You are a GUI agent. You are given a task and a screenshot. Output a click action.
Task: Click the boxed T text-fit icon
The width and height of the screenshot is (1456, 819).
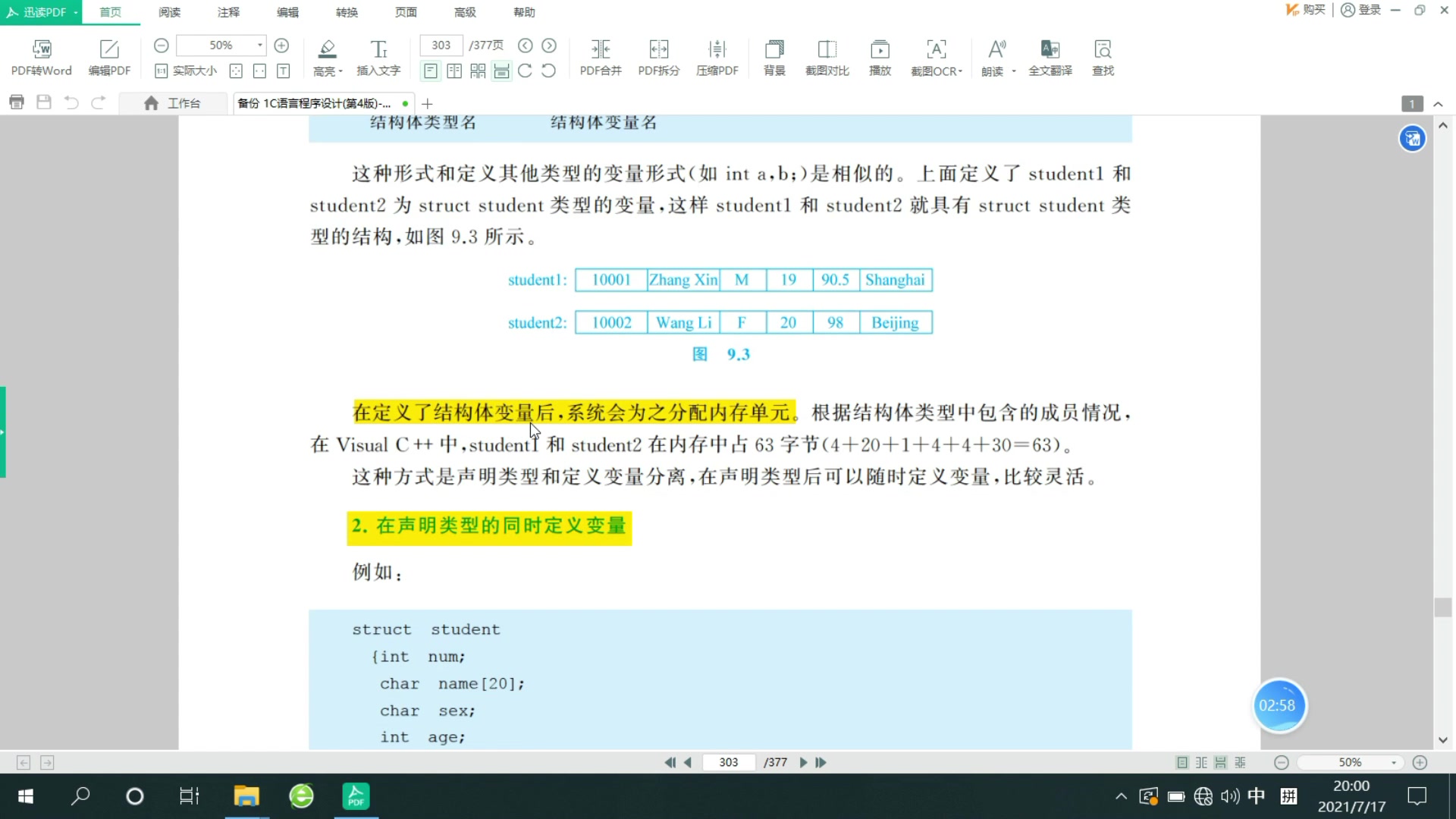(x=283, y=71)
